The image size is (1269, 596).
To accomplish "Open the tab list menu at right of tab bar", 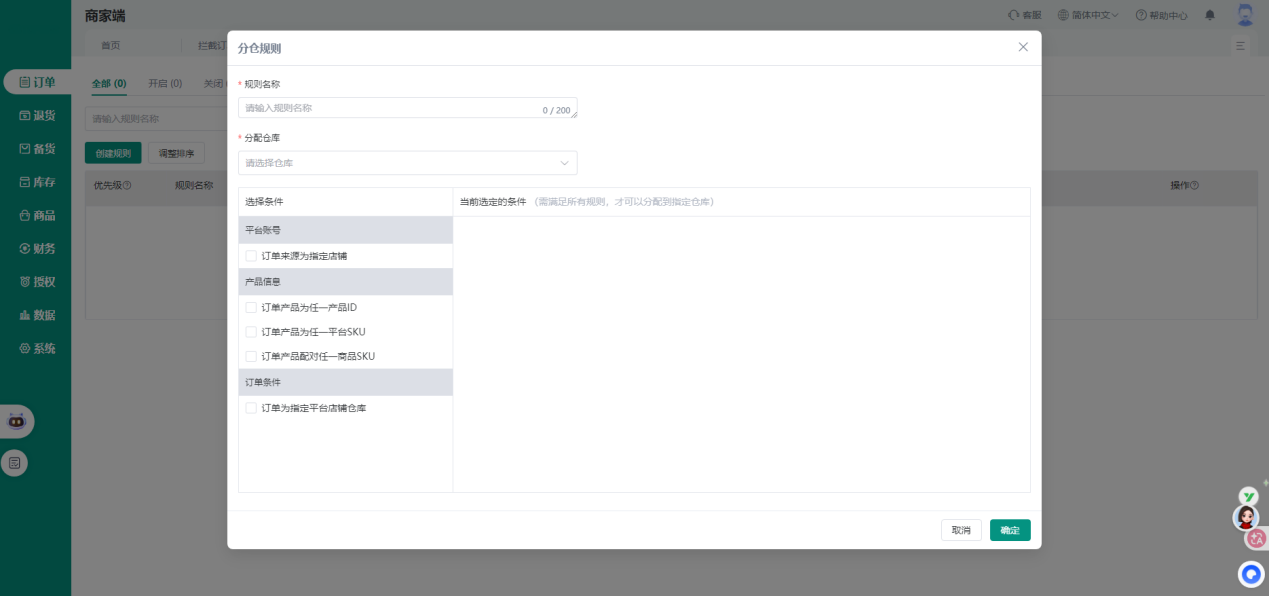I will point(1240,46).
